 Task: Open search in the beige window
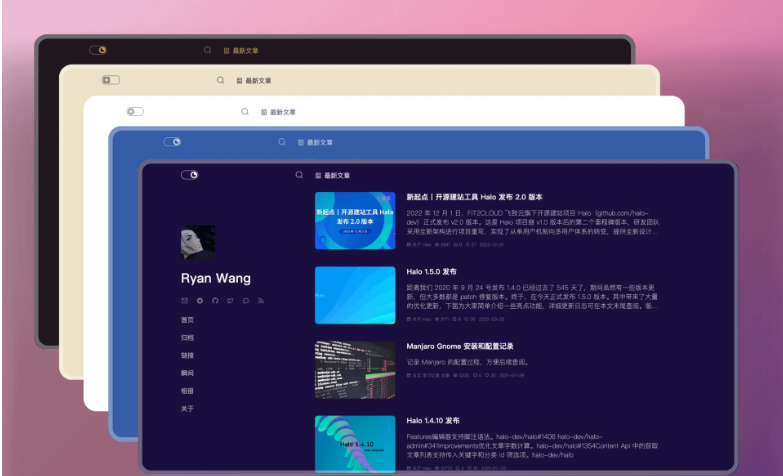[x=220, y=80]
